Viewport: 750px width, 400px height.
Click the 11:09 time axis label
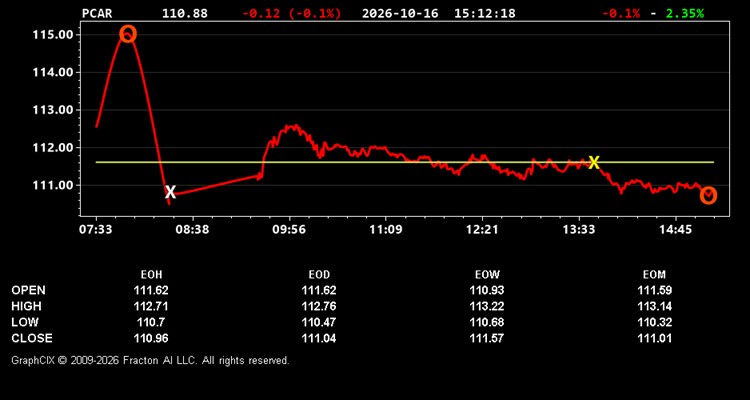click(386, 230)
